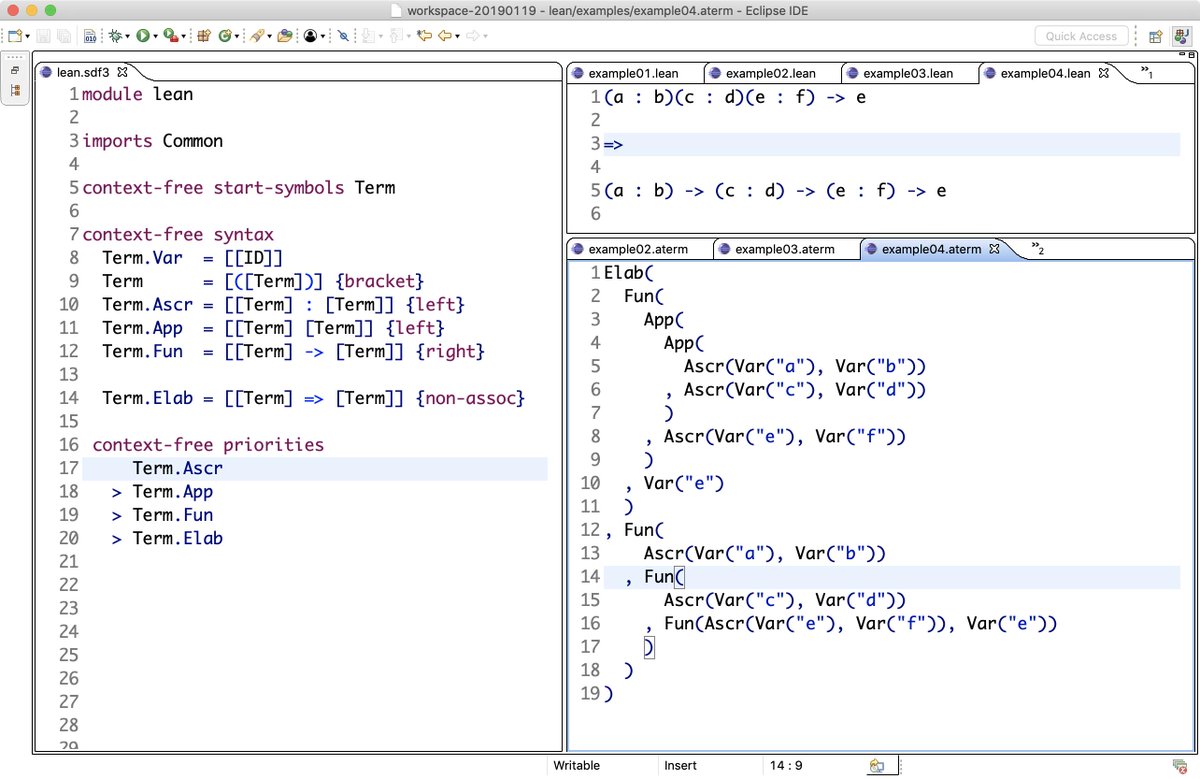This screenshot has width=1200, height=779.
Task: Expand the Search toolbar dropdown arrow
Action: click(x=270, y=36)
